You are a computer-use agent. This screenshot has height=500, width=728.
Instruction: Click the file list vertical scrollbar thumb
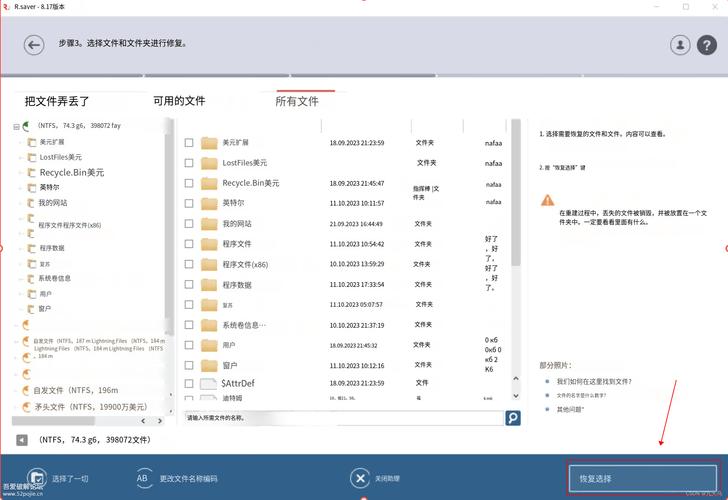pyautogui.click(x=516, y=193)
